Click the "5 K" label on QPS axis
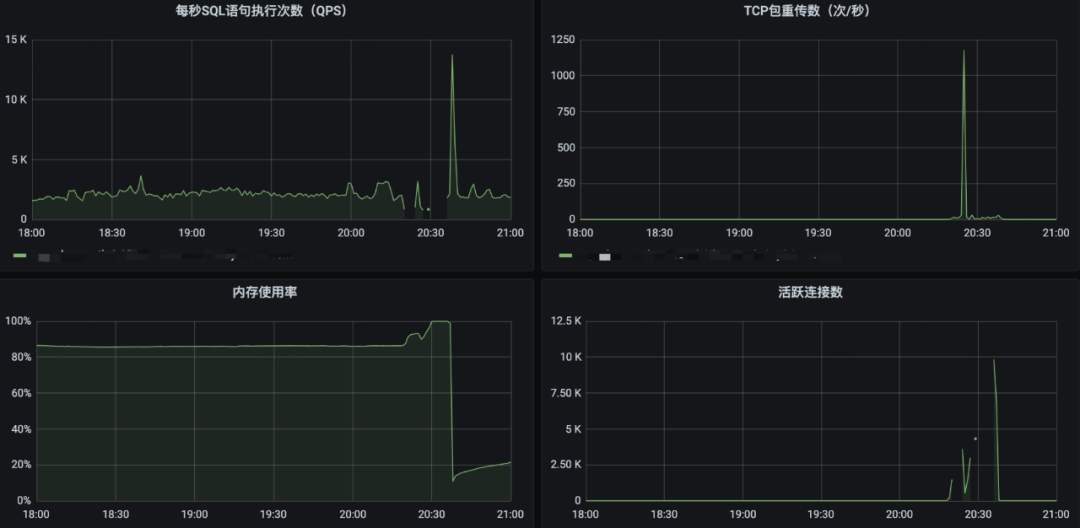The image size is (1080, 528). click(19, 159)
